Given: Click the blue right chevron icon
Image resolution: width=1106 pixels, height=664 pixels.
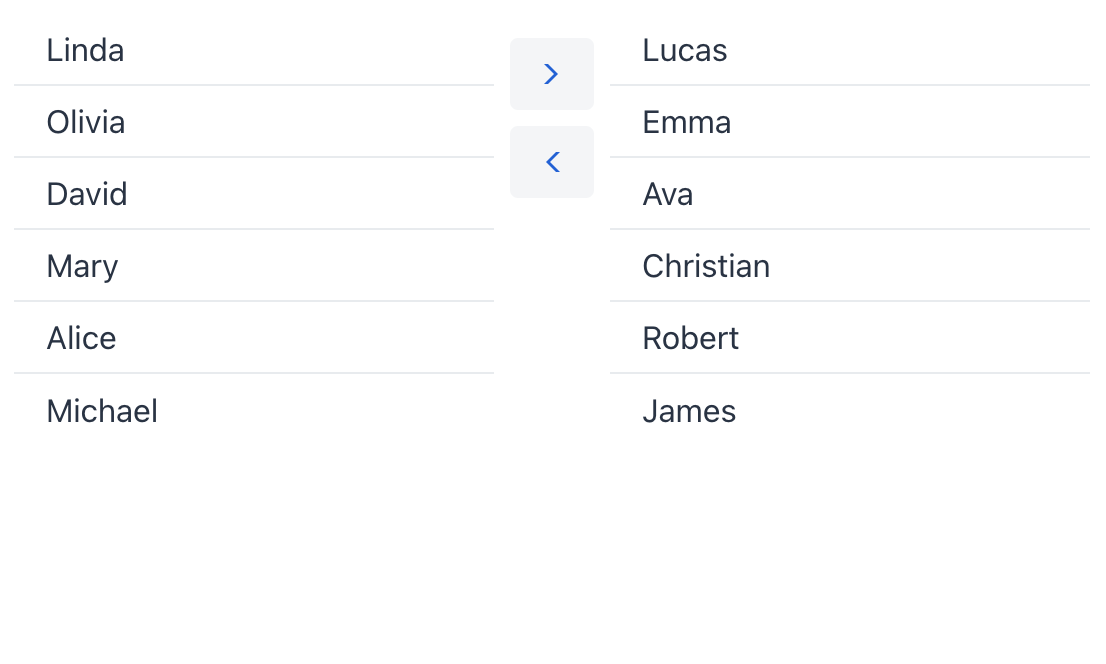Looking at the screenshot, I should click(x=551, y=74).
